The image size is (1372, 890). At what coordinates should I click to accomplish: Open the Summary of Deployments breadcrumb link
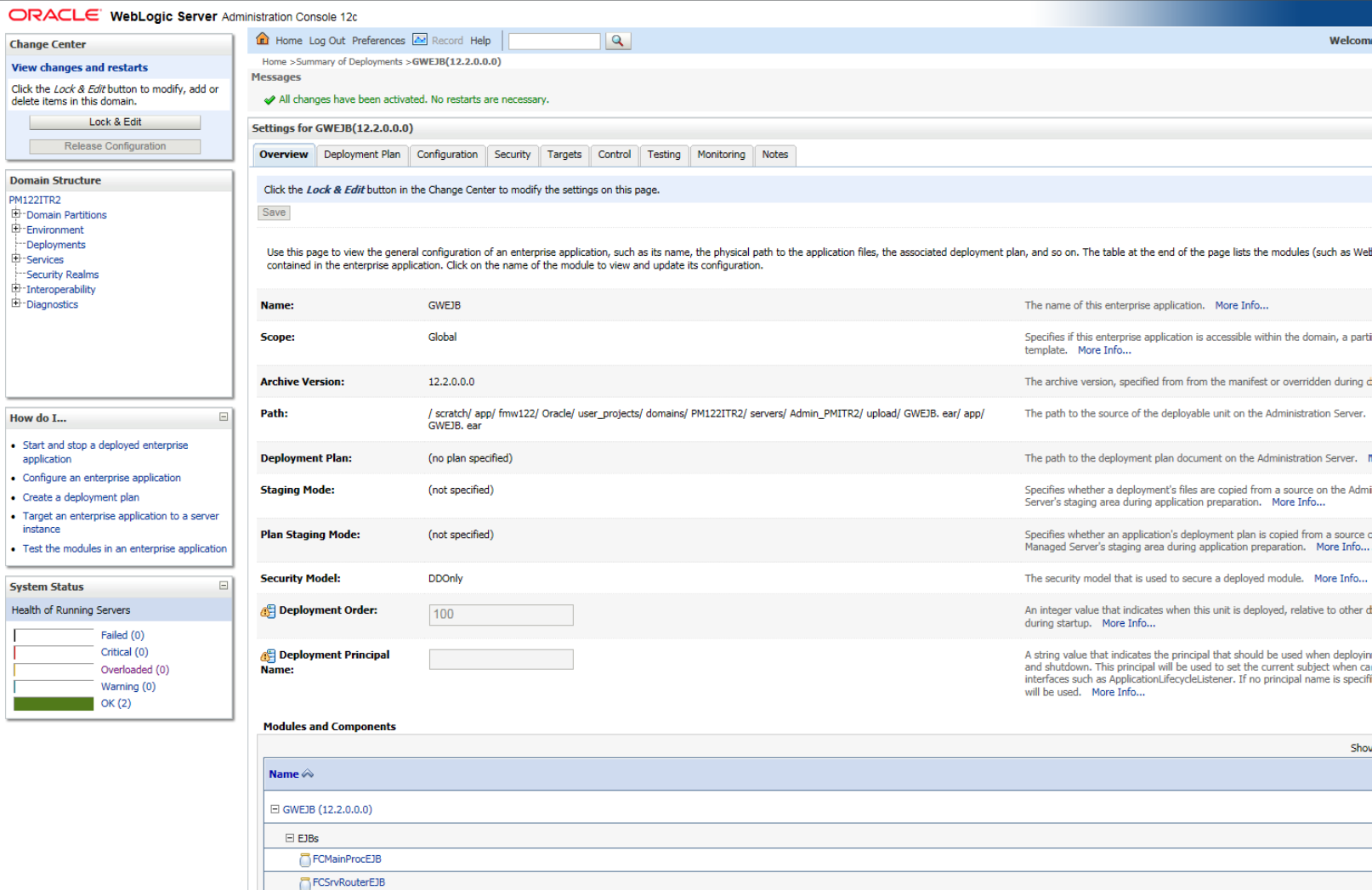(347, 61)
